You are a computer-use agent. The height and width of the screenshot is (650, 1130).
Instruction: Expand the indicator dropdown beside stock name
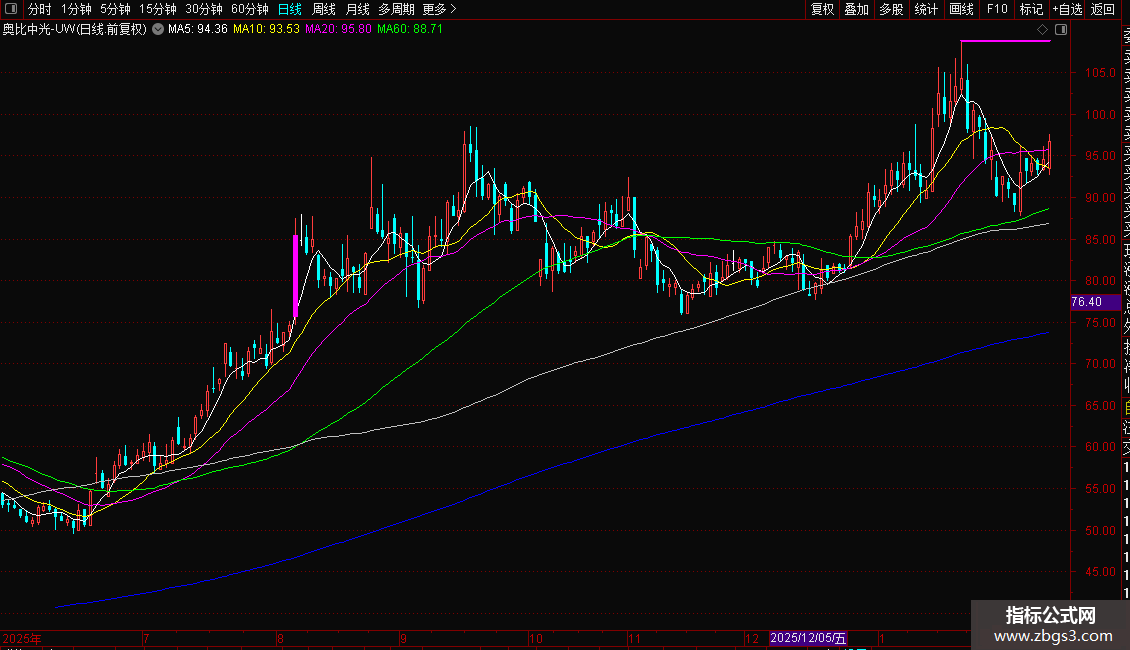point(157,30)
